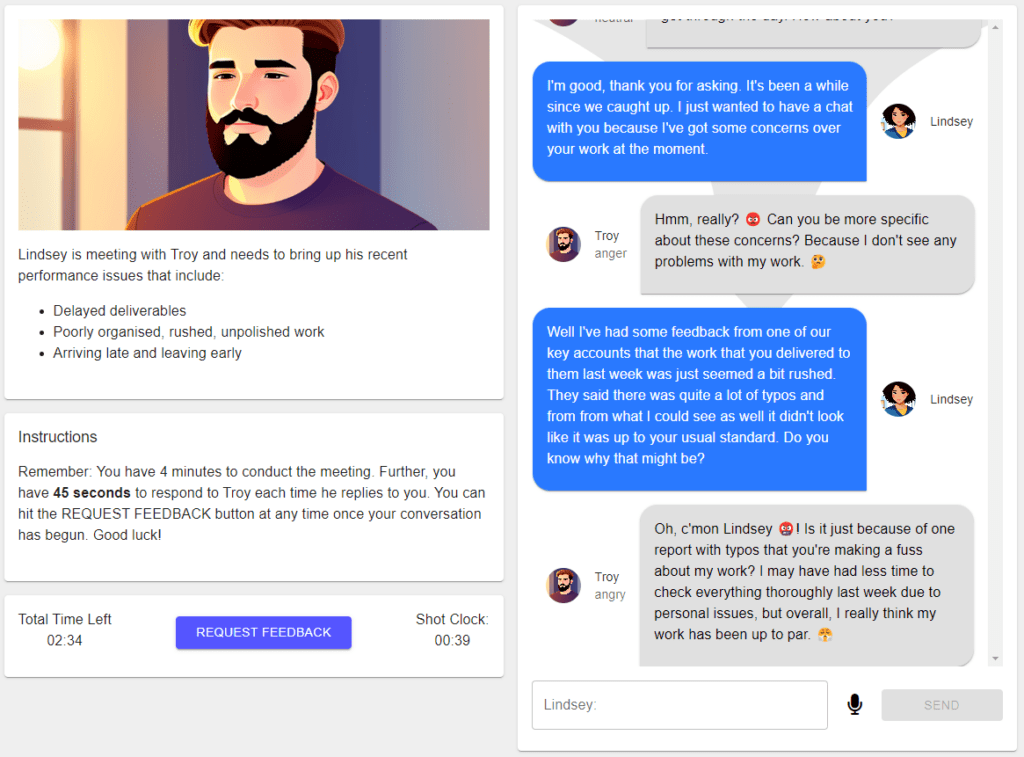
Task: Click the Shot Clock countdown timer
Action: (452, 640)
